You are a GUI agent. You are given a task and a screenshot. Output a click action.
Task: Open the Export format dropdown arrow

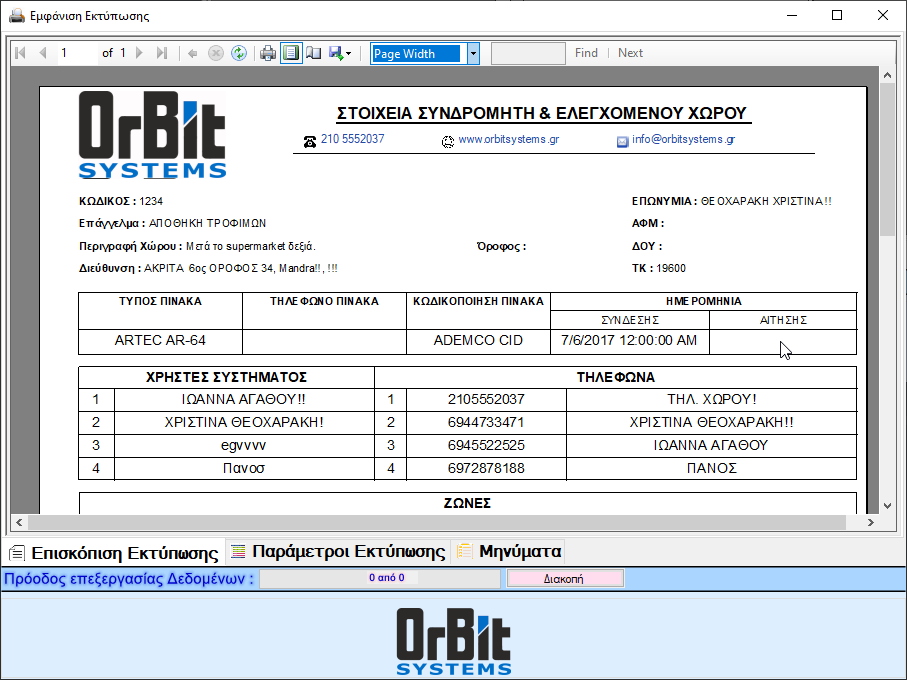point(348,54)
